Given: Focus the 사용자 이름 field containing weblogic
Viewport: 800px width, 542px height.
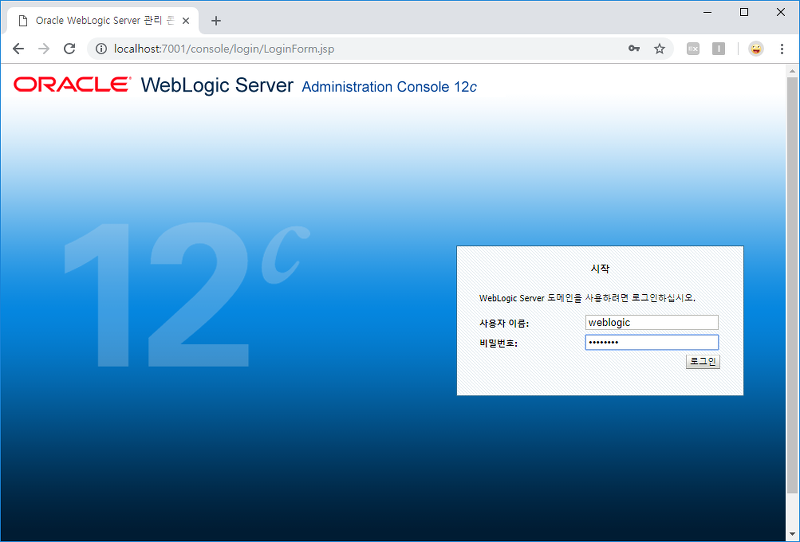Looking at the screenshot, I should pos(652,323).
